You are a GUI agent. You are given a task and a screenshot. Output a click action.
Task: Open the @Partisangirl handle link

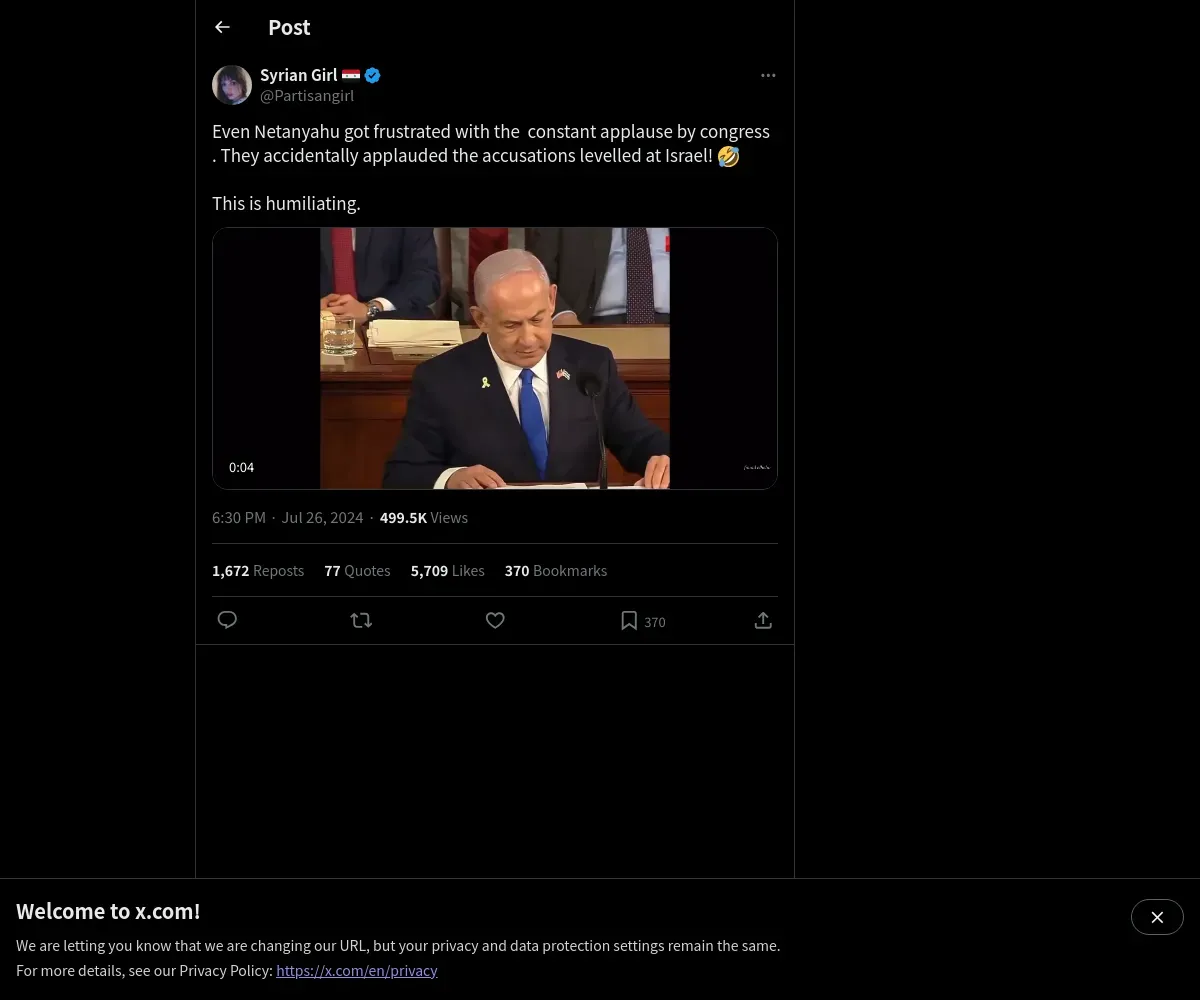pos(307,96)
